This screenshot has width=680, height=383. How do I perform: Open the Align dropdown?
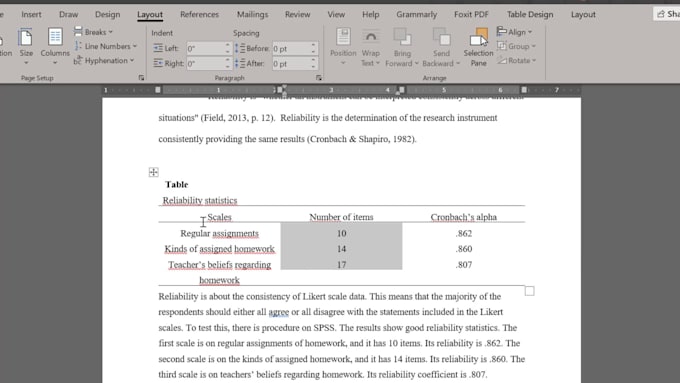pyautogui.click(x=515, y=32)
